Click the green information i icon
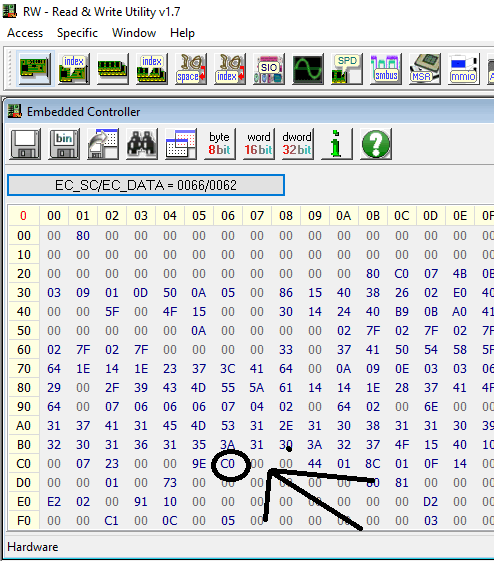The image size is (494, 561). coord(337,144)
